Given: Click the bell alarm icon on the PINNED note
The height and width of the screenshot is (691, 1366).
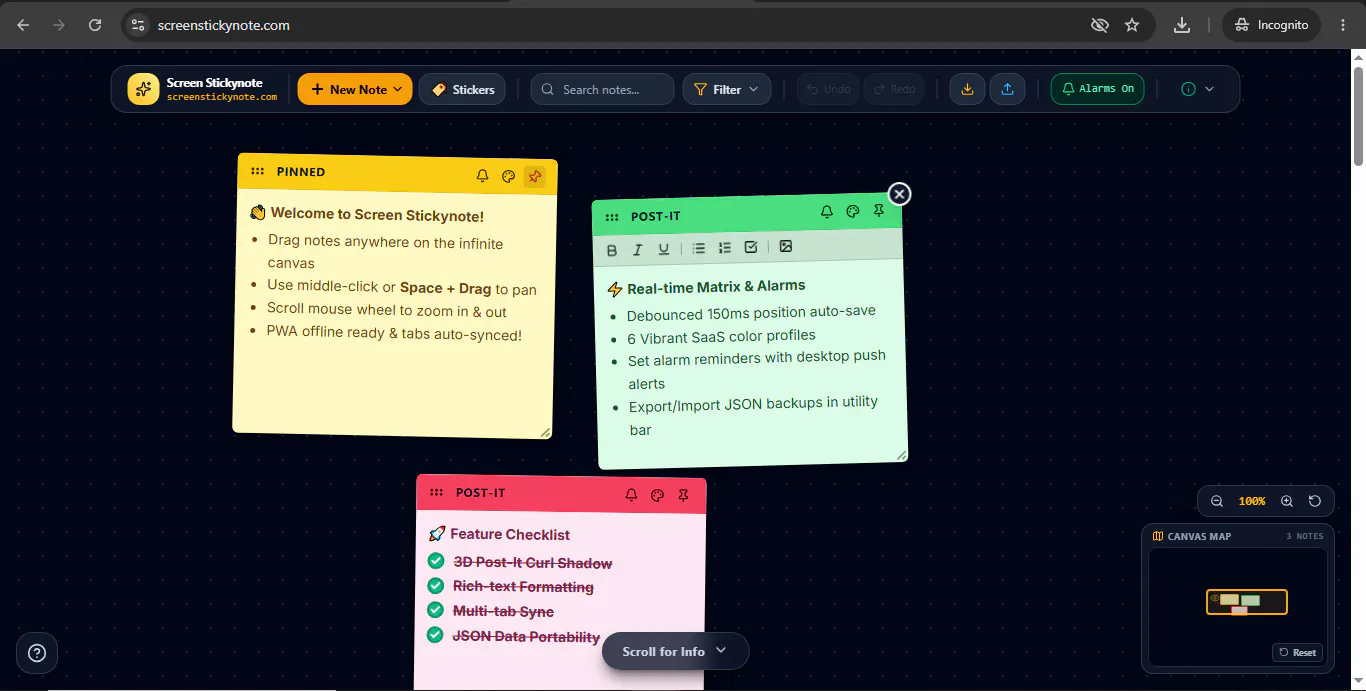Looking at the screenshot, I should point(482,176).
